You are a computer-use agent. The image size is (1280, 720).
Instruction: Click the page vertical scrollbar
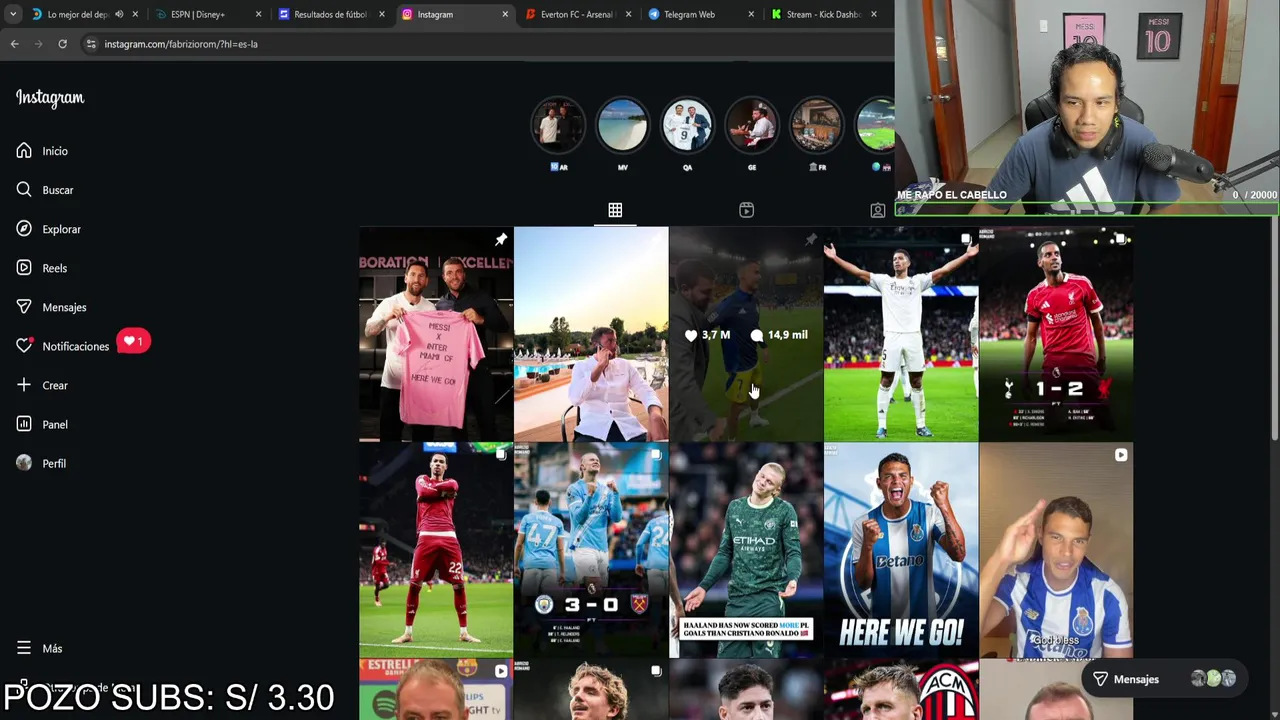[1274, 328]
